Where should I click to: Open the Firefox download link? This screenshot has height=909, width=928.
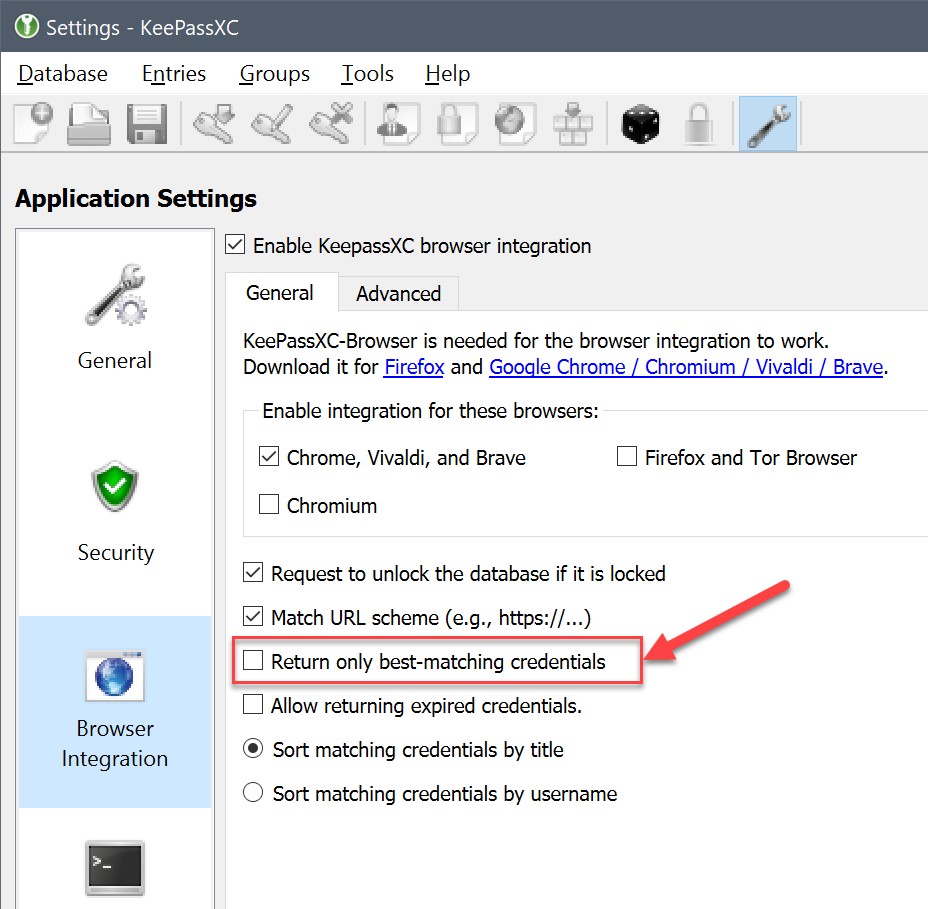[413, 367]
